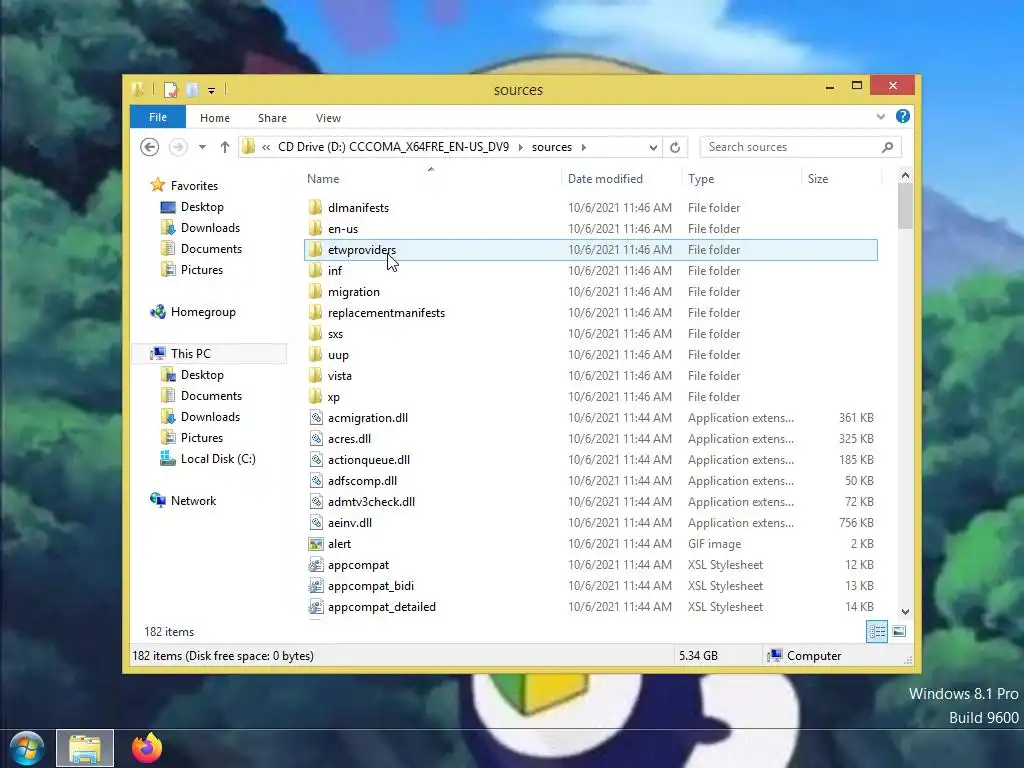1024x768 pixels.
Task: Open Pictures under Favorites
Action: pos(202,270)
